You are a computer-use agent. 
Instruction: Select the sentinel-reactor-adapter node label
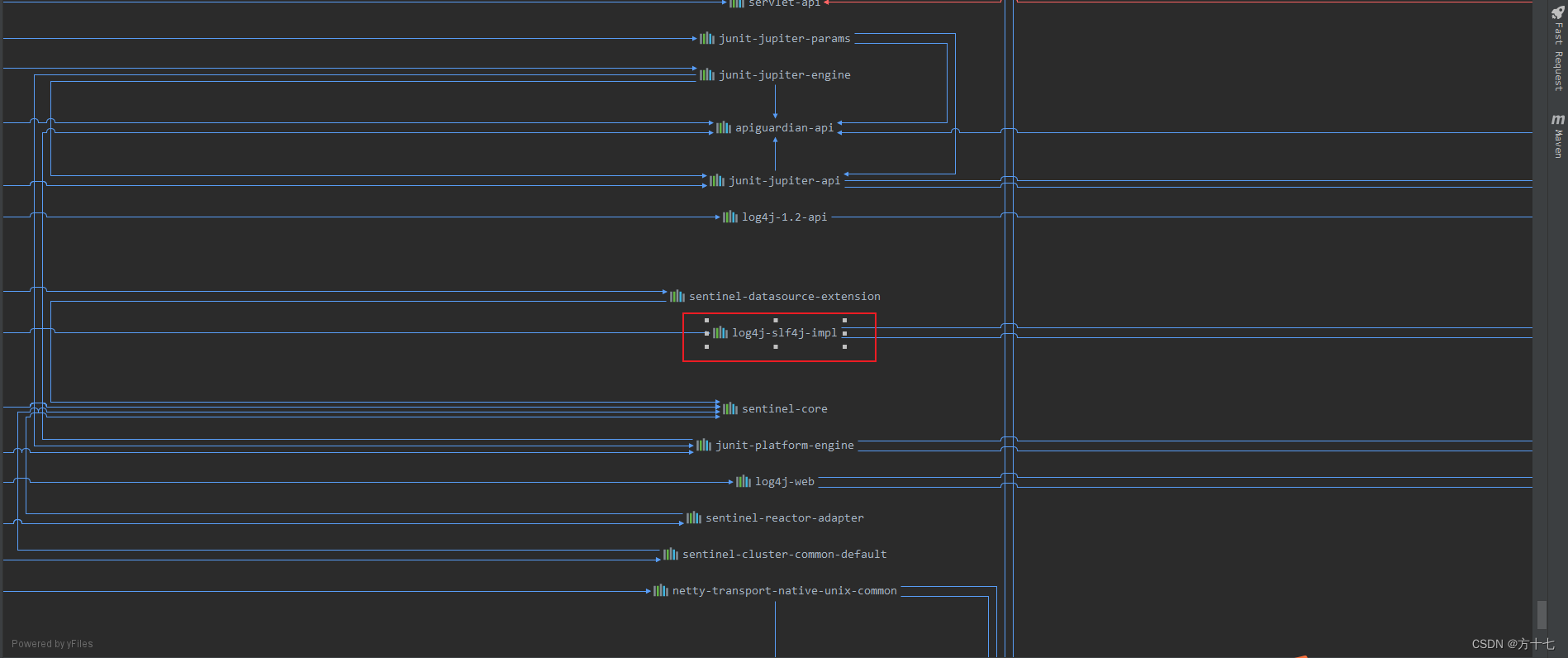[x=785, y=517]
